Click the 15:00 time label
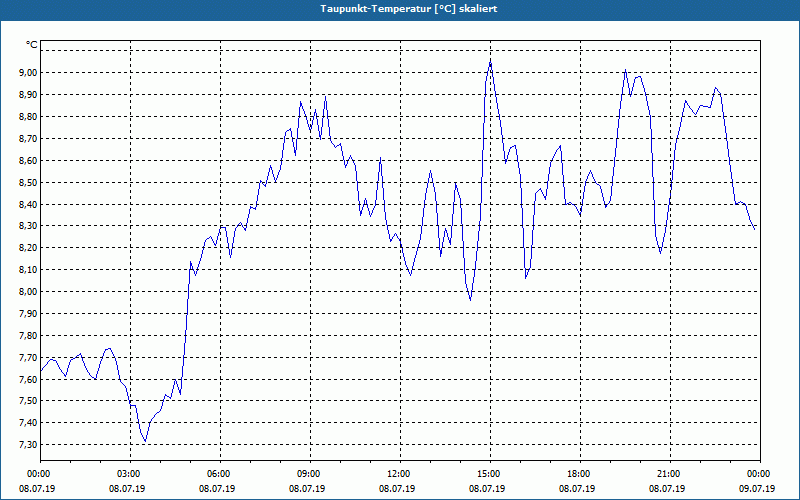 tap(490, 474)
